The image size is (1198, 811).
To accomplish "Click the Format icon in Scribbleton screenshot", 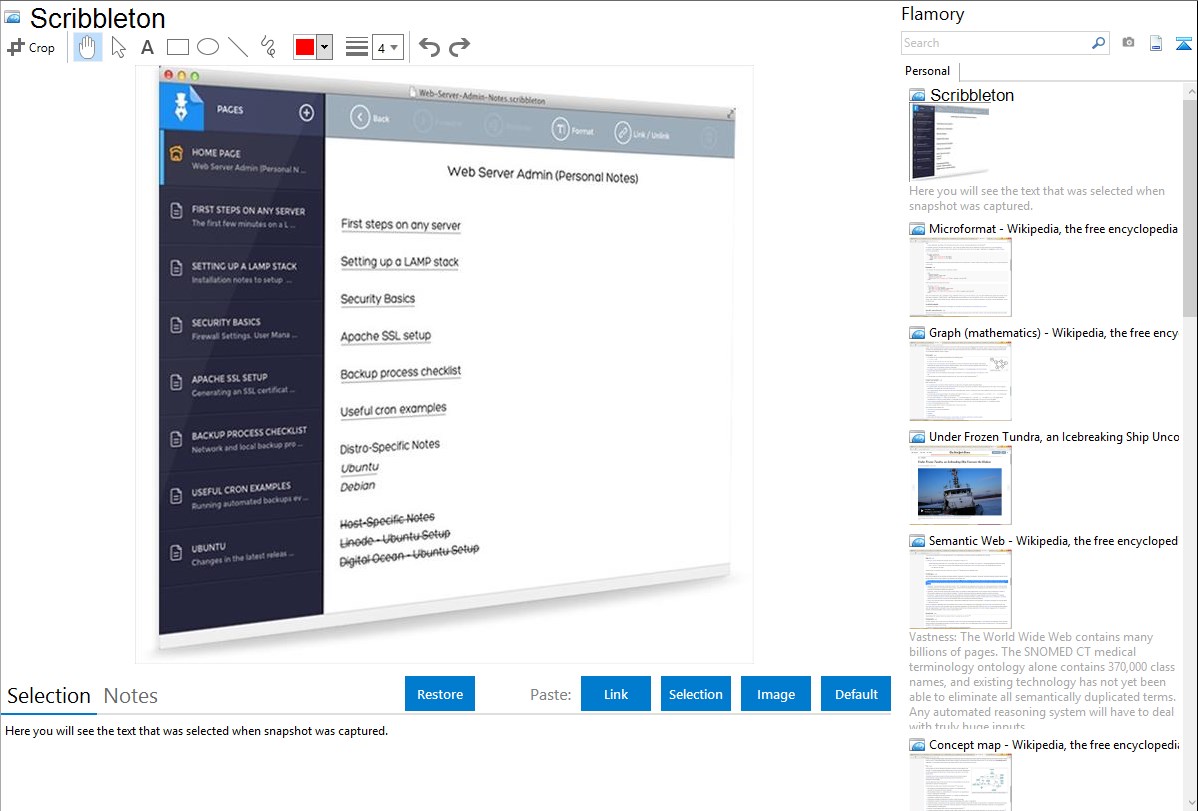I will [561, 129].
